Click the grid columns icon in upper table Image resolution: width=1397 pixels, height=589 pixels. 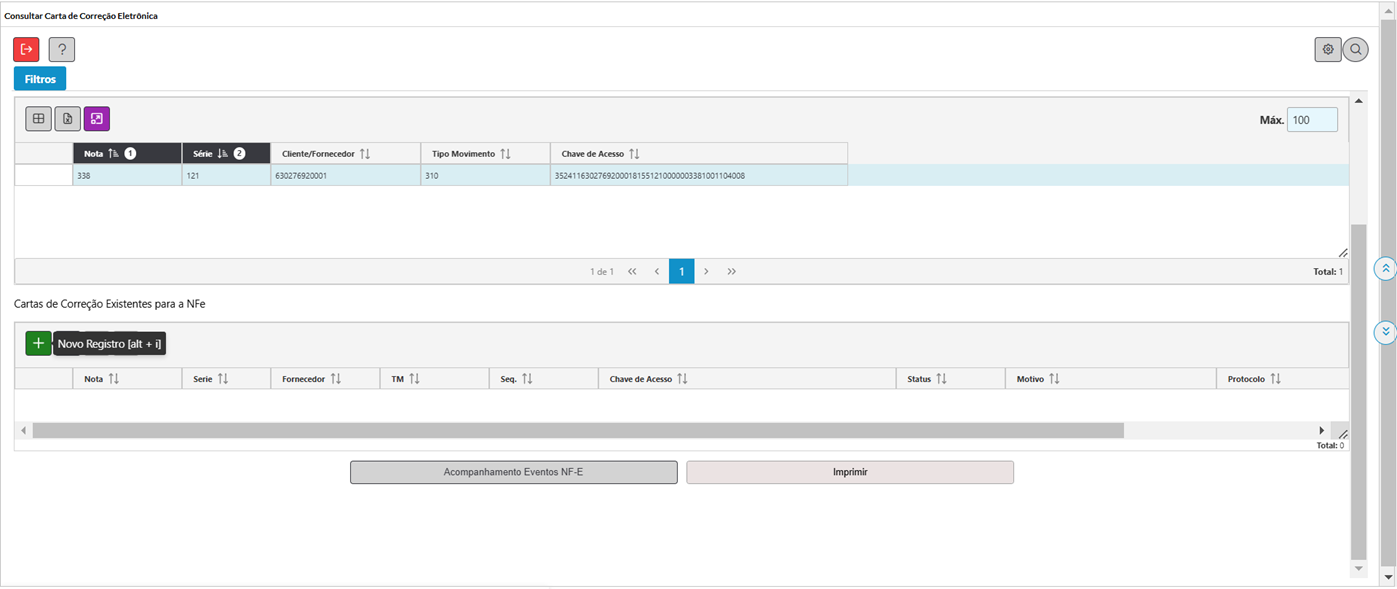click(38, 119)
